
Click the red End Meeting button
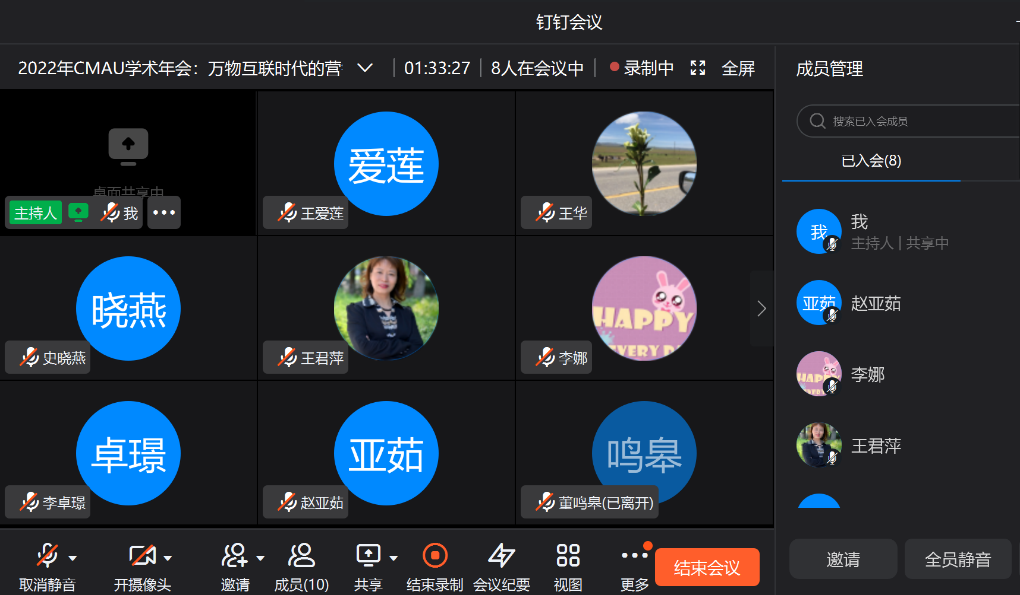707,568
